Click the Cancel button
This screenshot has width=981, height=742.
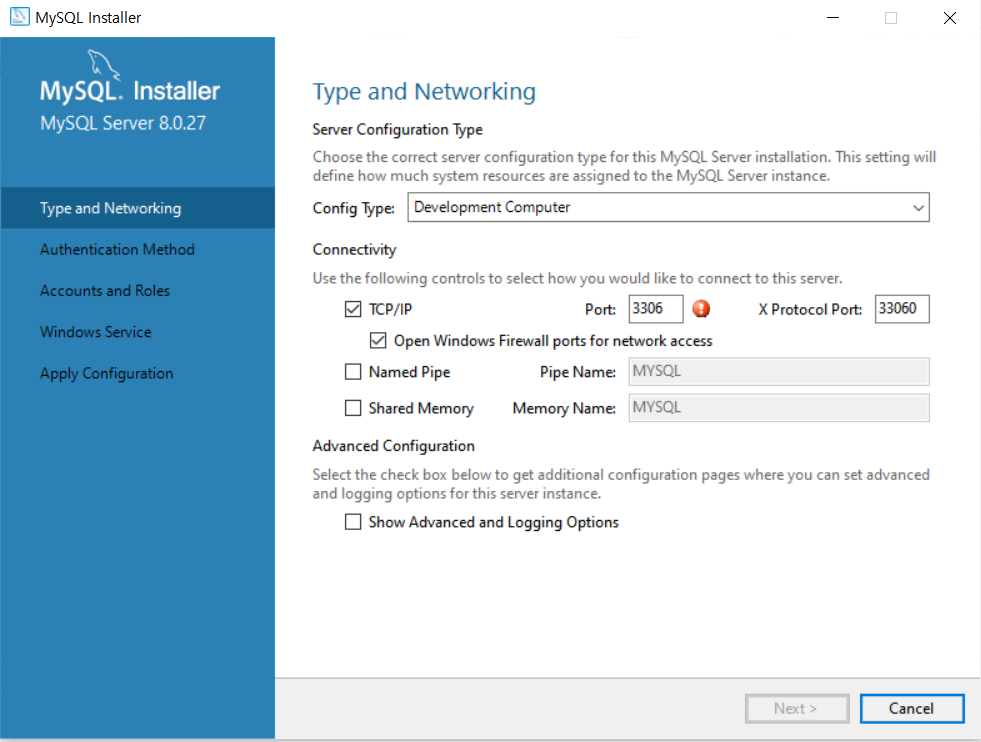click(x=912, y=708)
